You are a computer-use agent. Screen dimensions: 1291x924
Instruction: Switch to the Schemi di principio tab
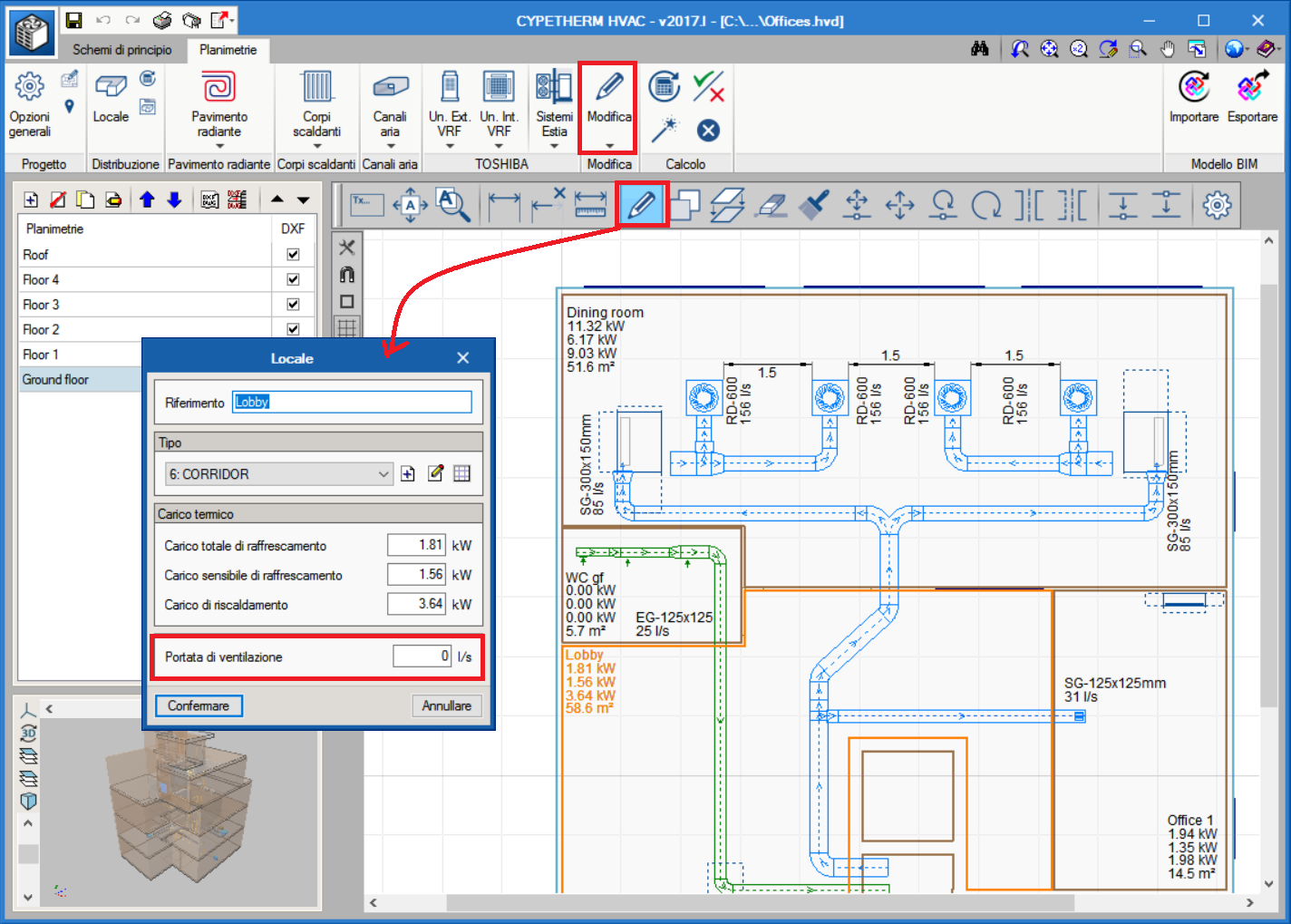(122, 50)
